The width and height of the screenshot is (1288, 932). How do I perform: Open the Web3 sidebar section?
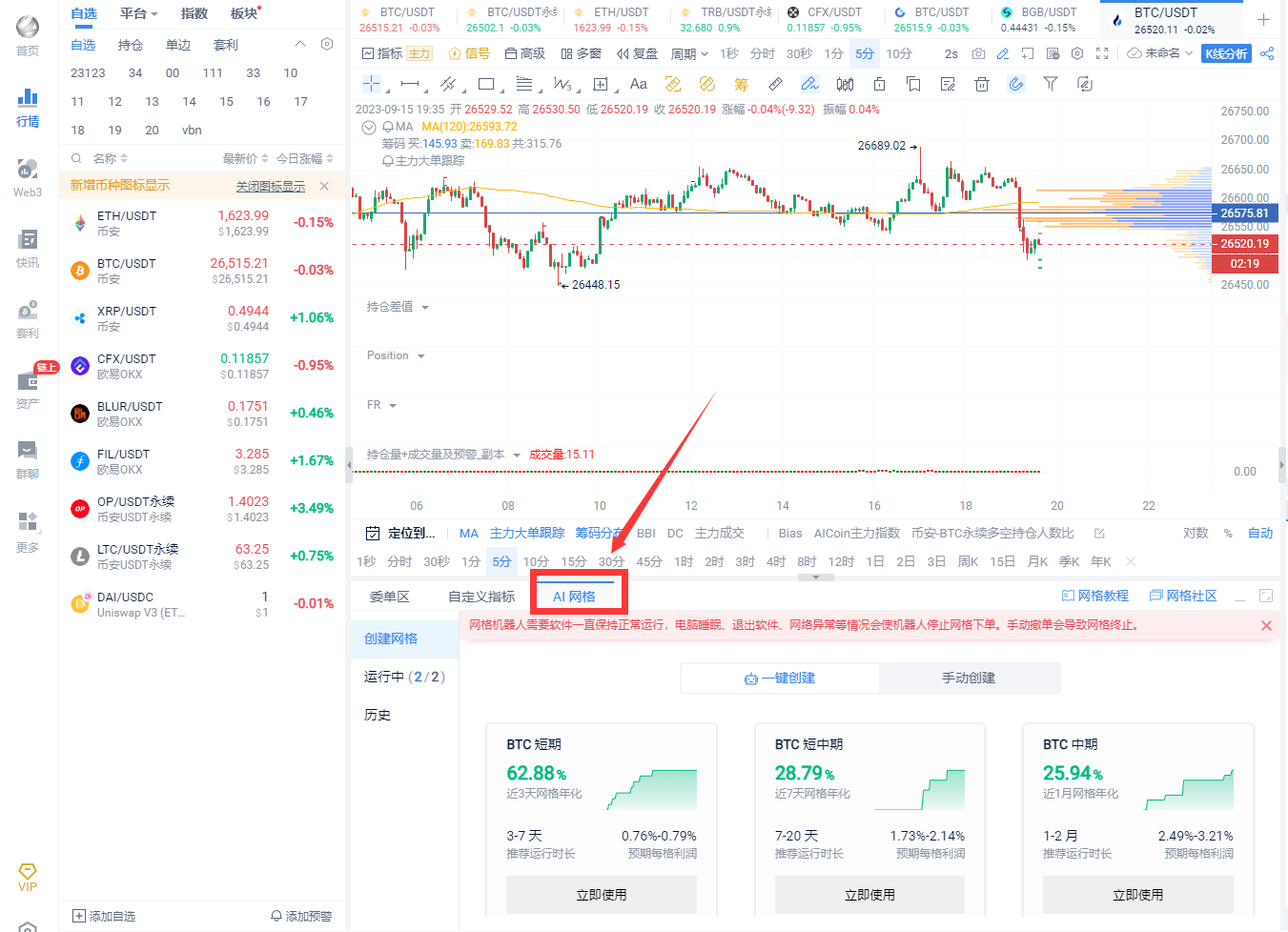coord(28,176)
